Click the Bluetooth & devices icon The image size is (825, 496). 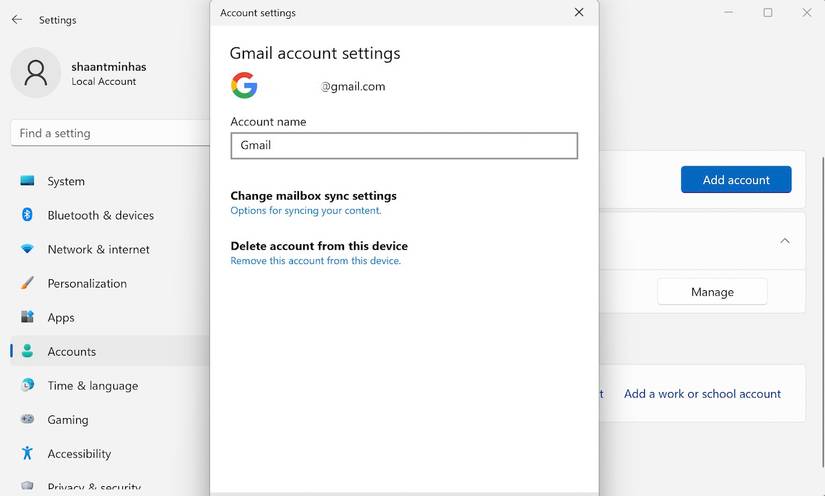(x=27, y=215)
